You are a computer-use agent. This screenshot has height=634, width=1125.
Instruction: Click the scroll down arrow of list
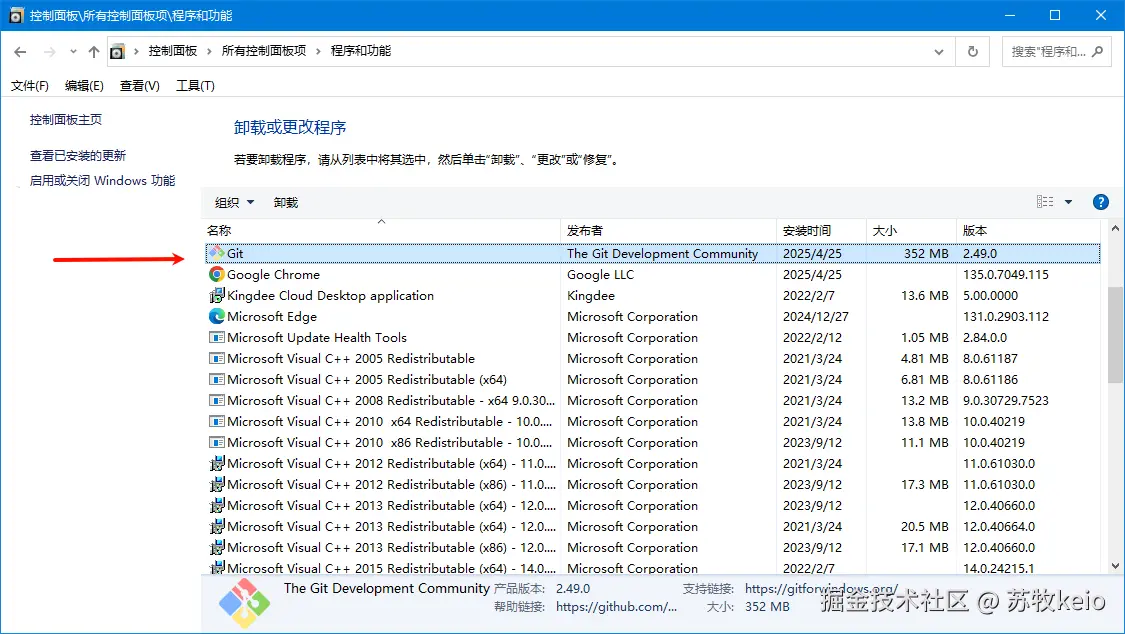point(1115,566)
